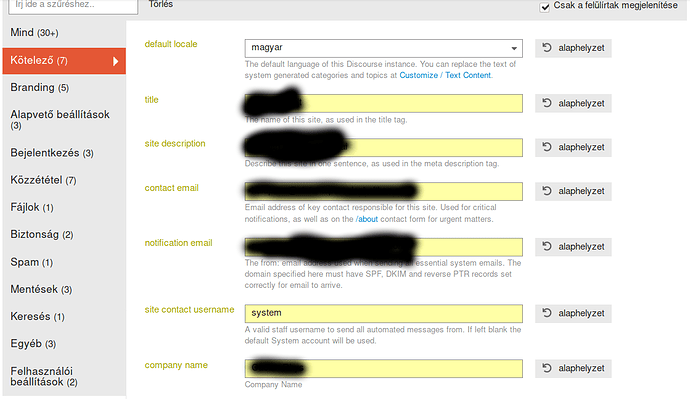690x399 pixels.
Task: Open Alapvető beállítások (3) category
Action: click(64, 120)
